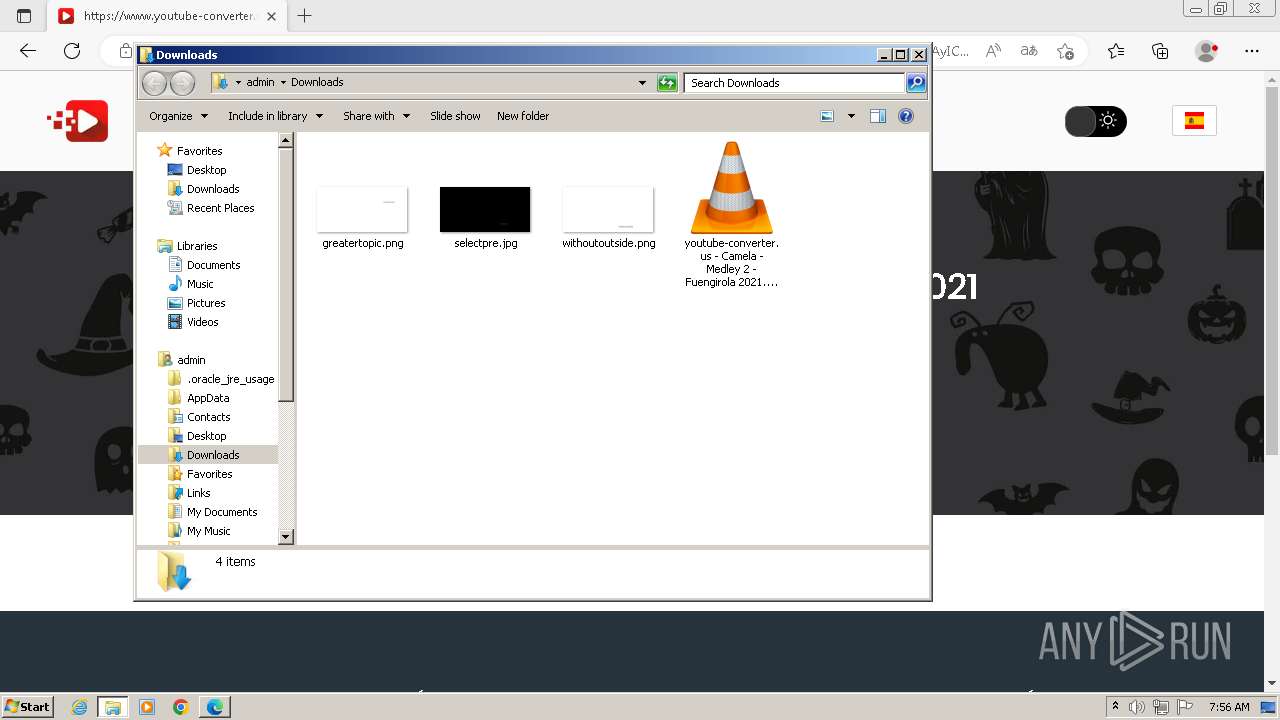Expand the admin breadcrumb arrow
The width and height of the screenshot is (1280, 720).
tap(283, 83)
